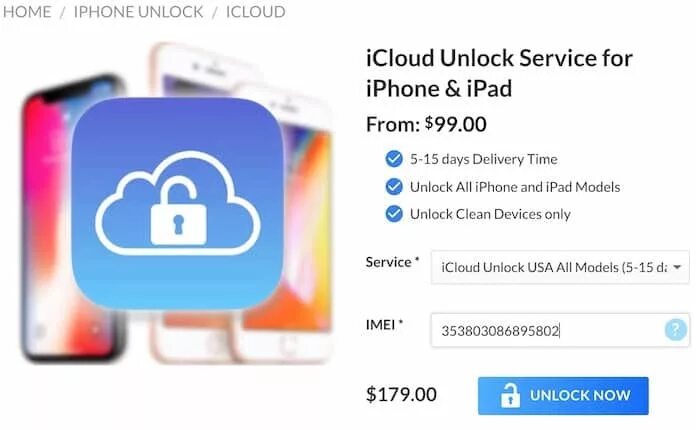Click the $179.00 total price

[401, 394]
